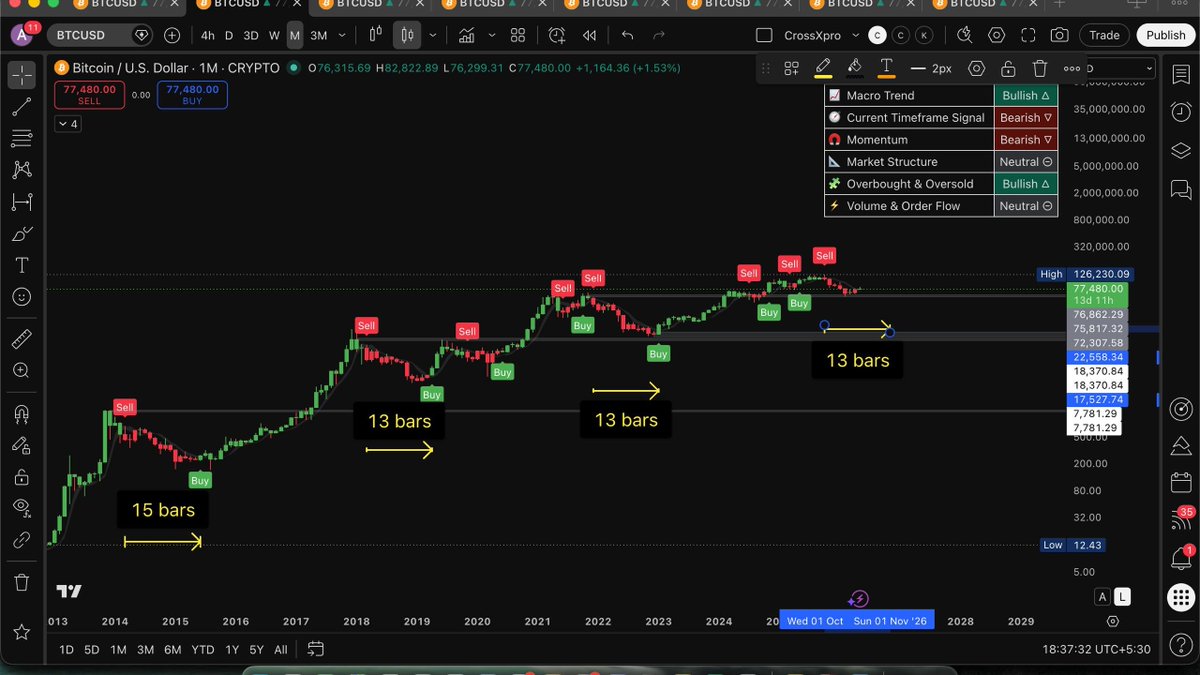Open the forecasting and measurement tools
This screenshot has height=675, width=1200.
[x=21, y=202]
